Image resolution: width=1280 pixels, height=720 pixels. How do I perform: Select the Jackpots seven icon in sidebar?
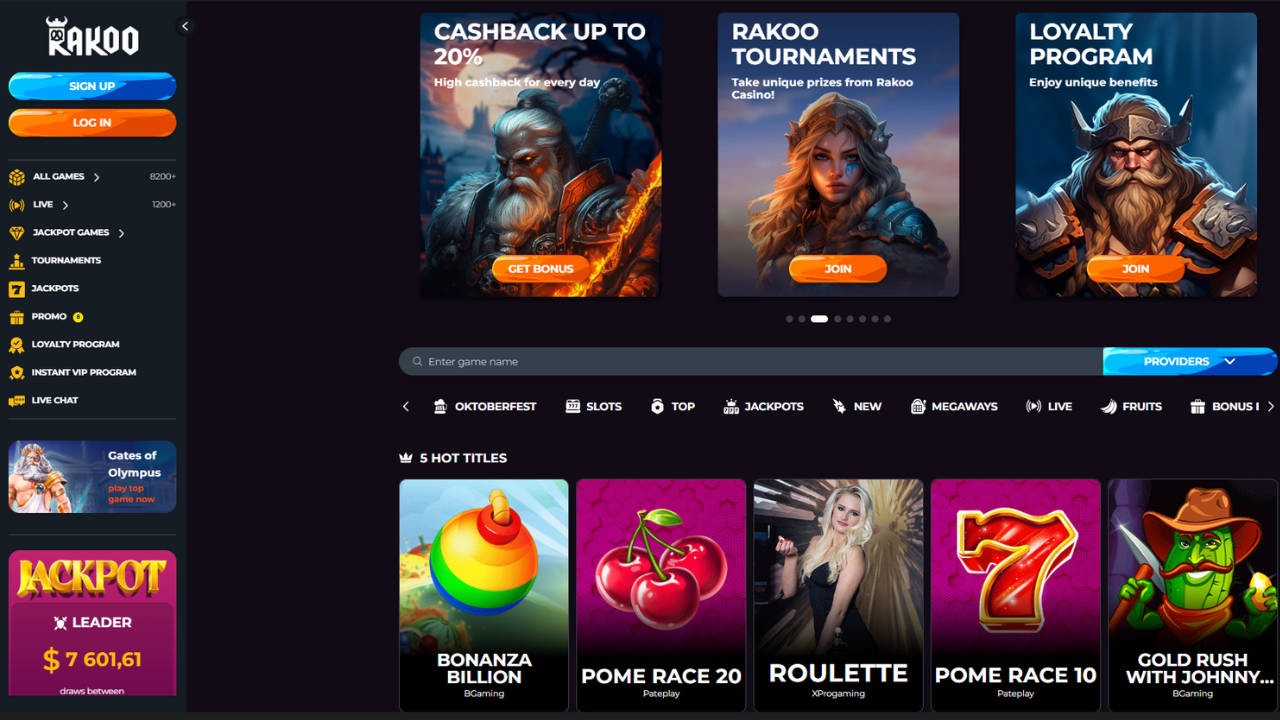[x=16, y=289]
